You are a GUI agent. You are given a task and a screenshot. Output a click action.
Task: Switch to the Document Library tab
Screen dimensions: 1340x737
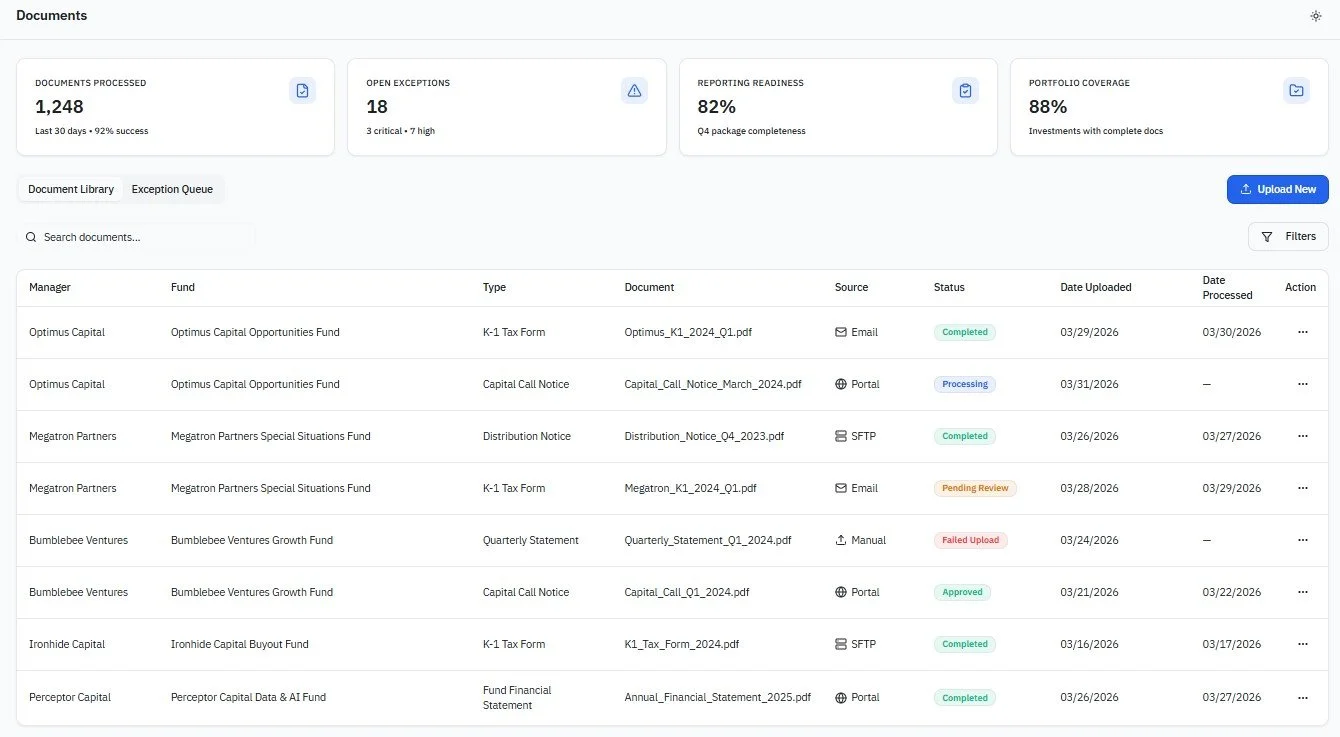pyautogui.click(x=71, y=189)
